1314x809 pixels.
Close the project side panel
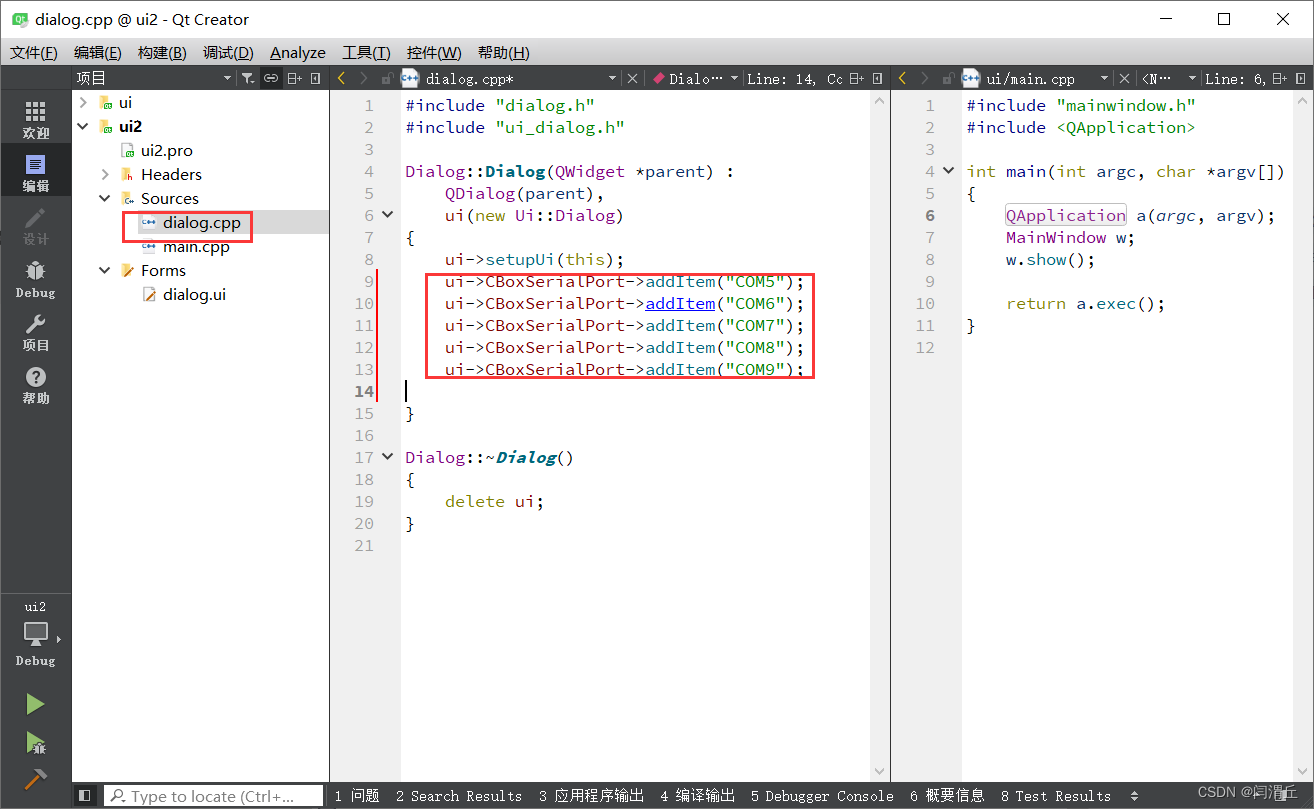pyautogui.click(x=316, y=78)
